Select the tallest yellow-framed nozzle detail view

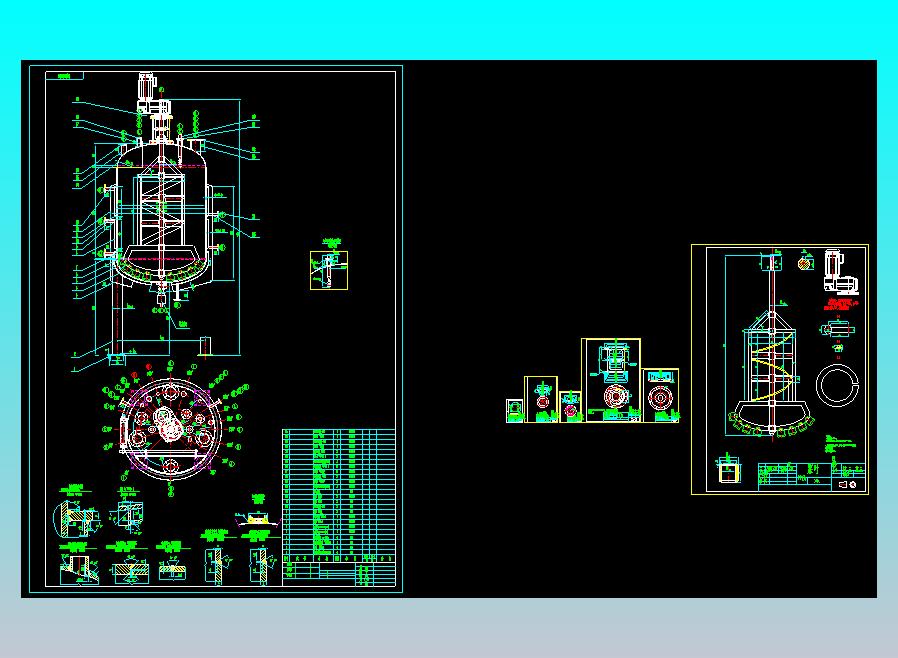coord(611,380)
